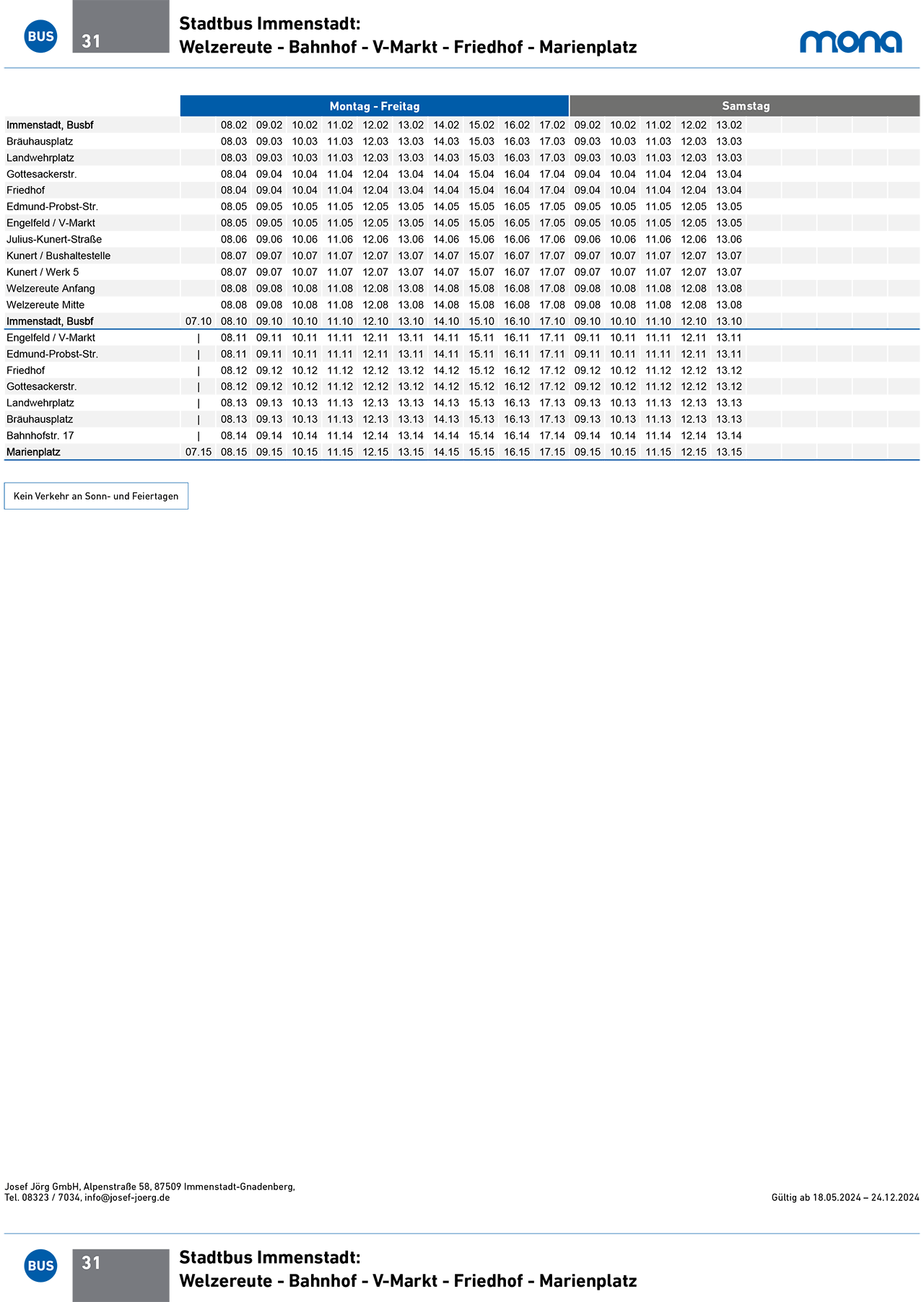Click the blue BUS icon in the page header
This screenshot has width=924, height=1302.
tap(40, 36)
